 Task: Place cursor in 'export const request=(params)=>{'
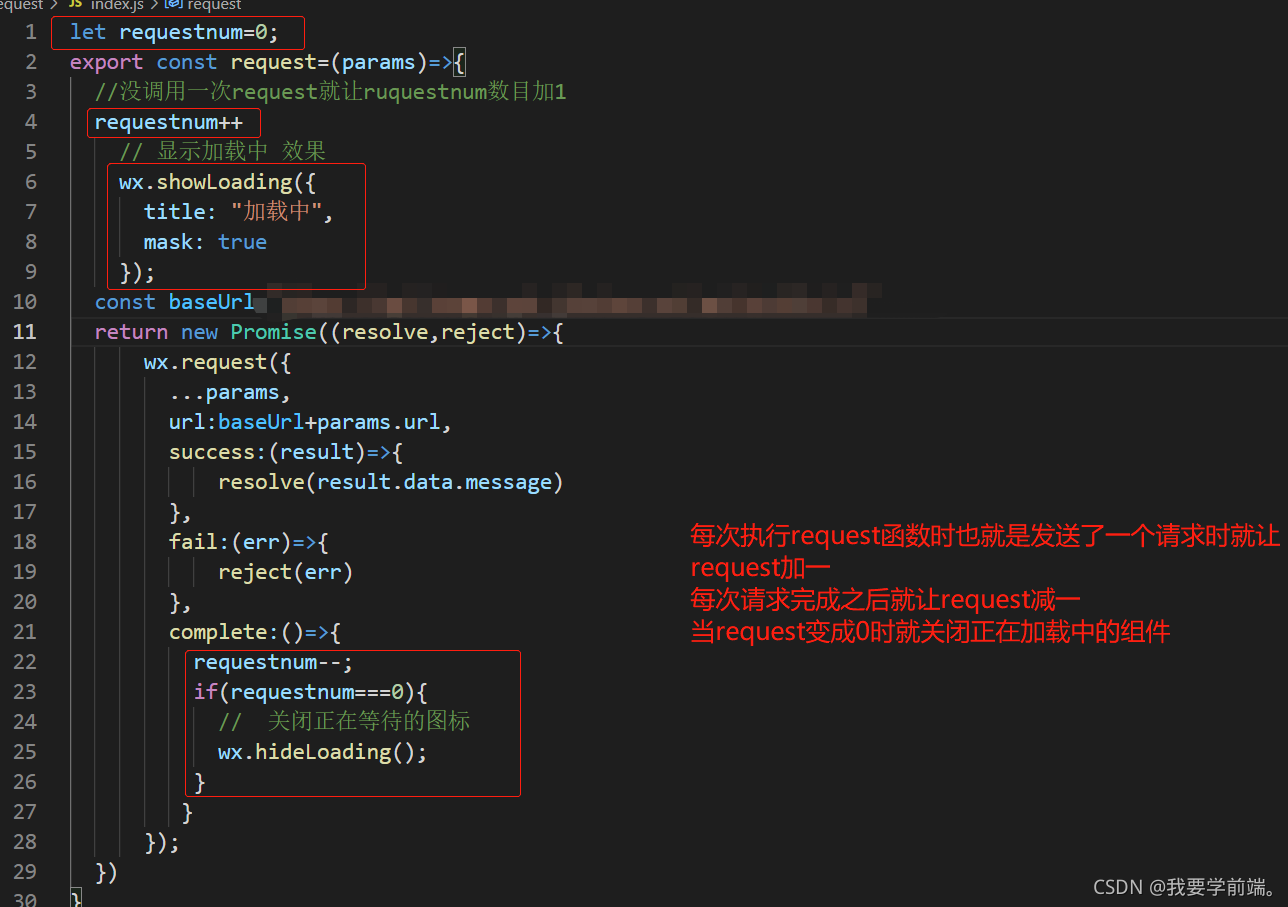tap(267, 62)
